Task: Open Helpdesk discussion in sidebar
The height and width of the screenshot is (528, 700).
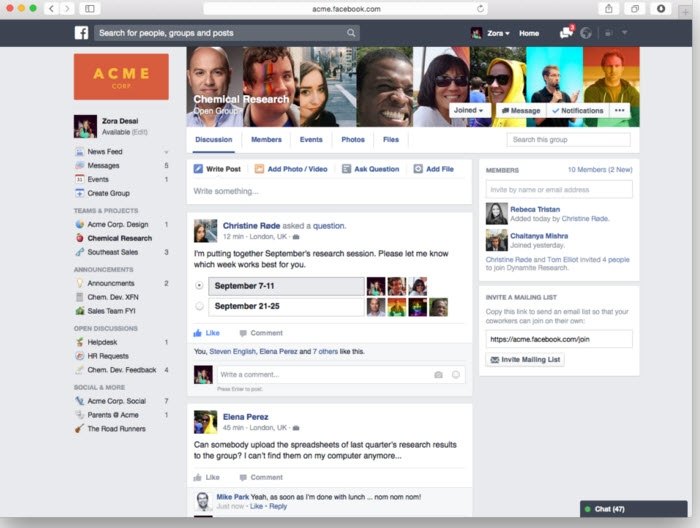Action: point(102,342)
